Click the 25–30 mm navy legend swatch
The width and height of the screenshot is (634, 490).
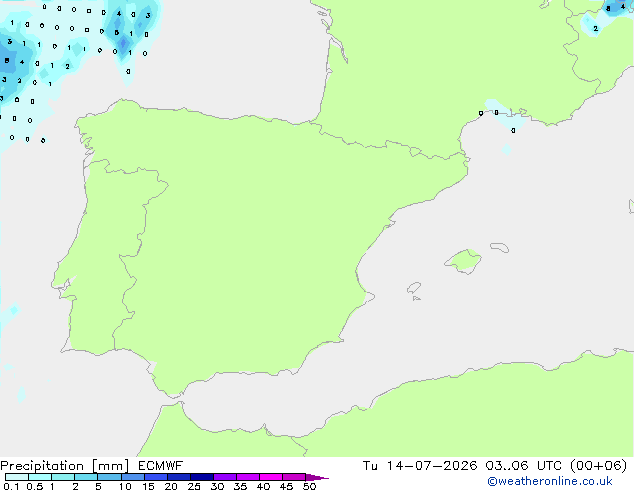point(202,477)
